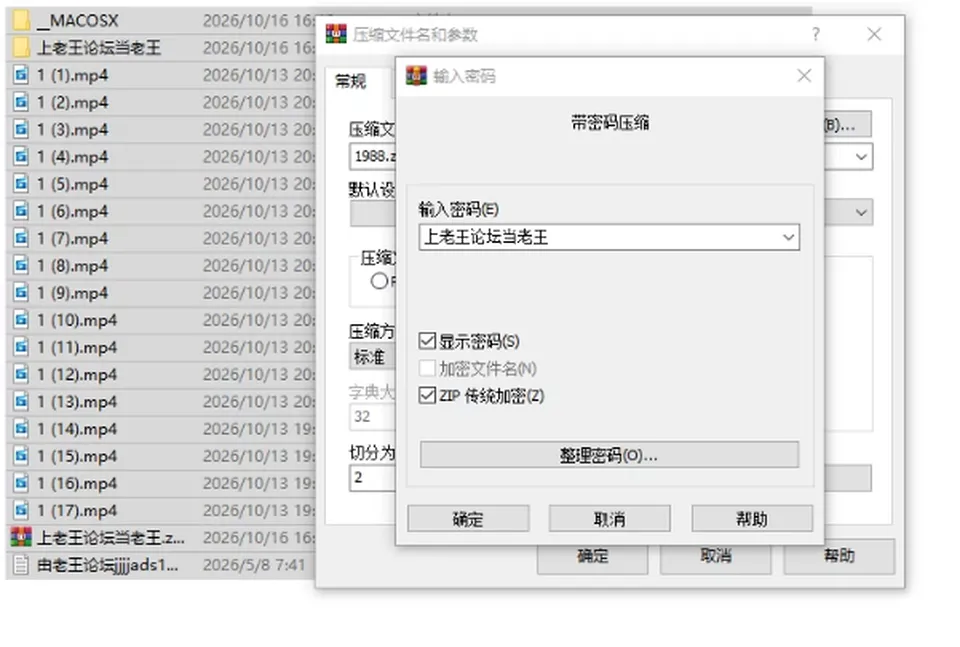Click the dictionary size field showing 32
The image size is (960, 647).
click(373, 416)
